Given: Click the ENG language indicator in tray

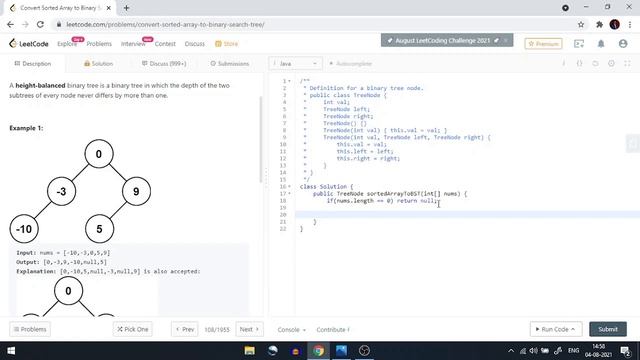Looking at the screenshot, I should 573,351.
